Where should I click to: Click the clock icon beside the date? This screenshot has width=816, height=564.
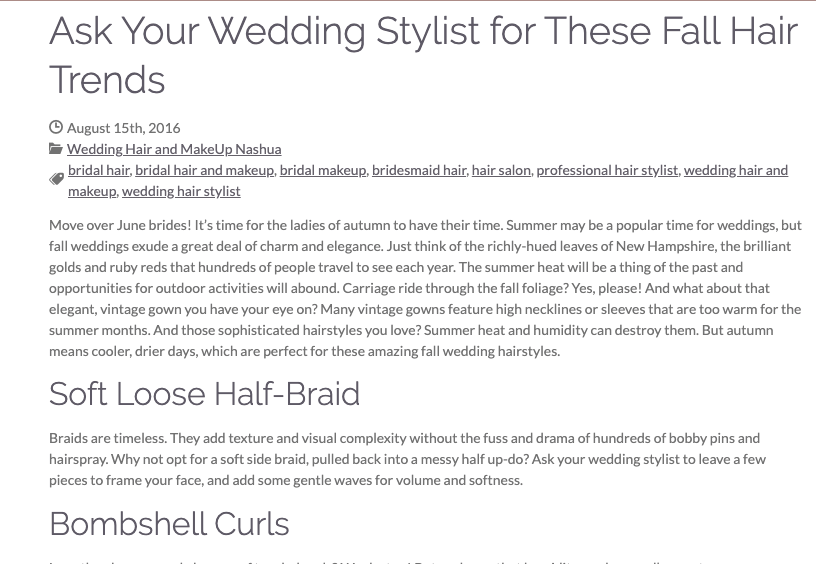56,127
